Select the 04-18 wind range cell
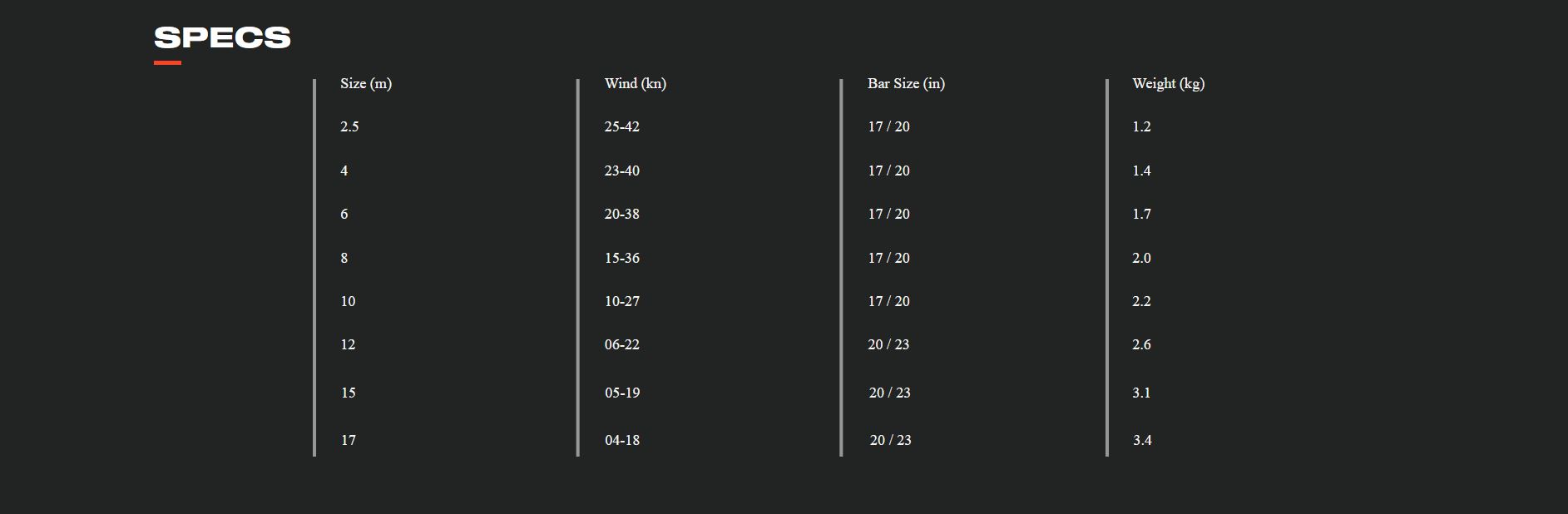Image resolution: width=1568 pixels, height=514 pixels. [x=622, y=440]
